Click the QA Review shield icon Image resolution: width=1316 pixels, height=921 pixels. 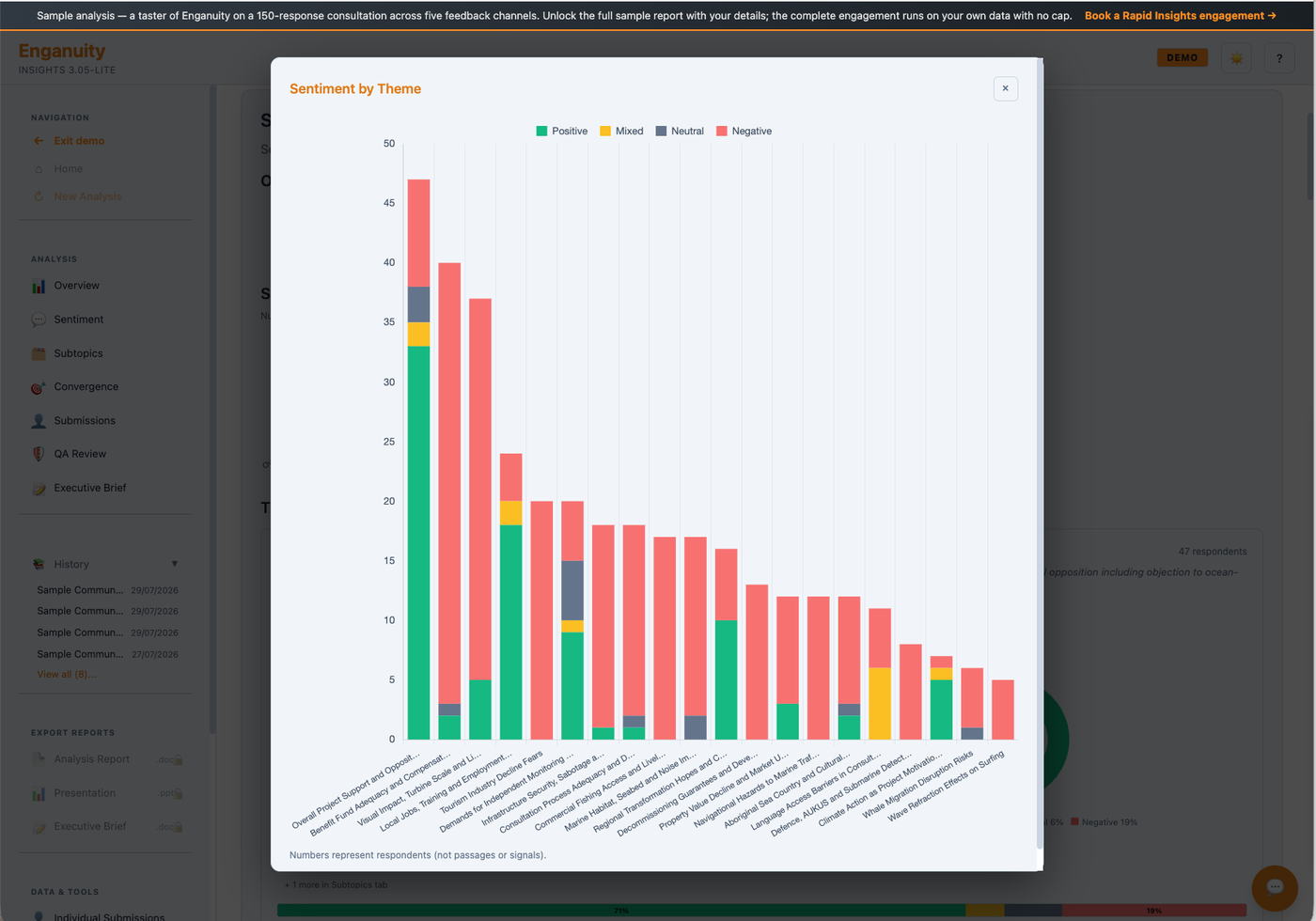click(x=39, y=454)
